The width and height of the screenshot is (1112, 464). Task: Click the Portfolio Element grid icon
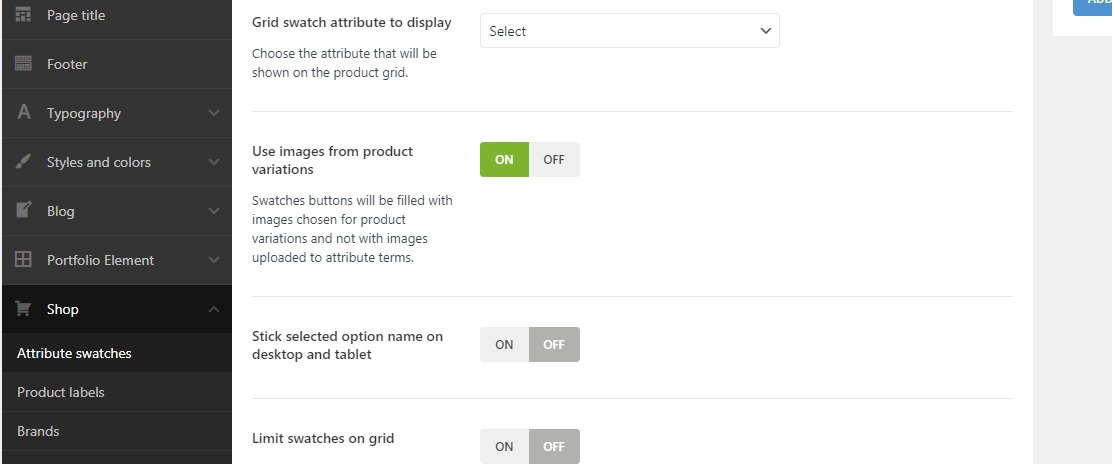24,260
